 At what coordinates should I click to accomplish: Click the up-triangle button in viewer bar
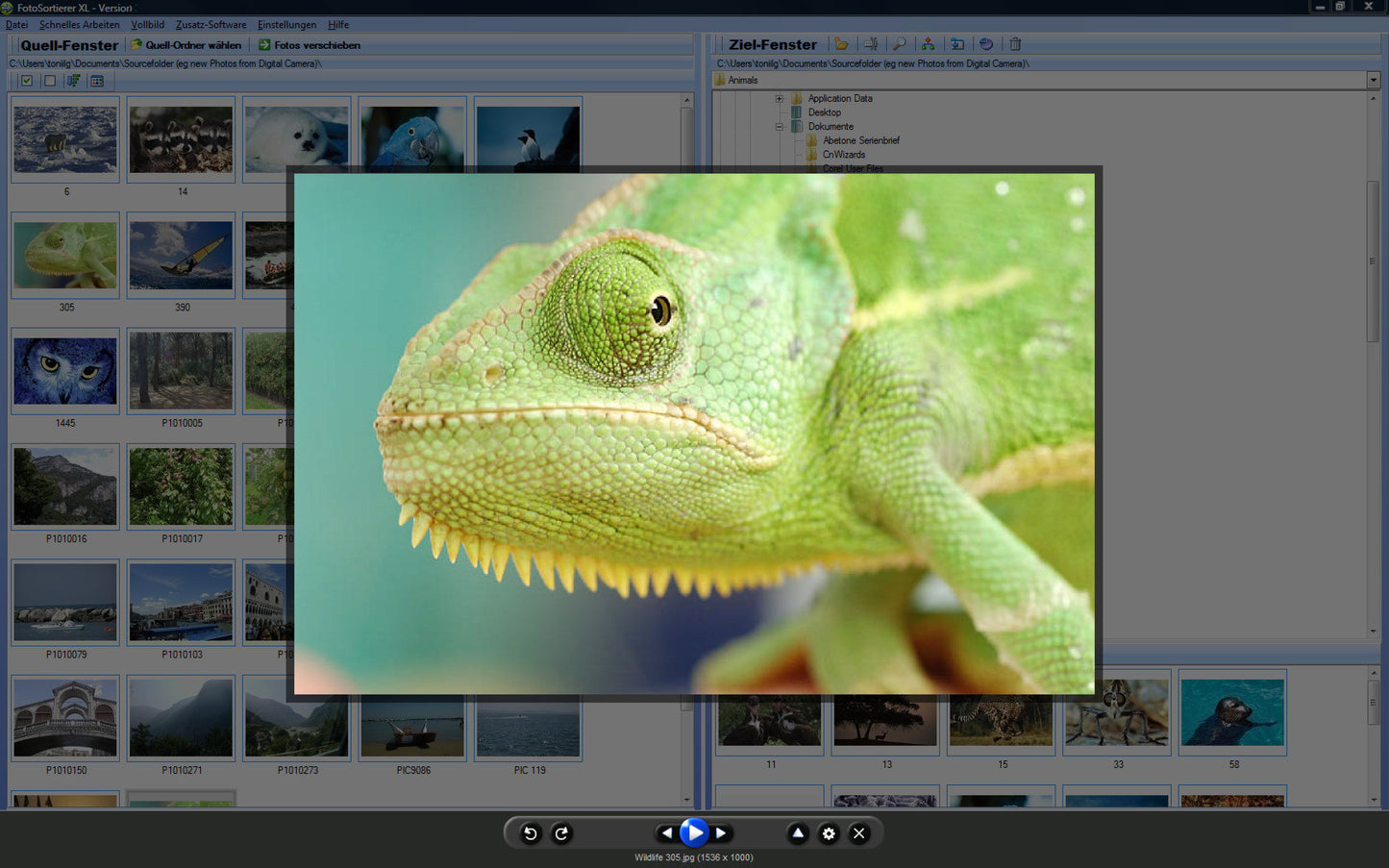pos(798,833)
